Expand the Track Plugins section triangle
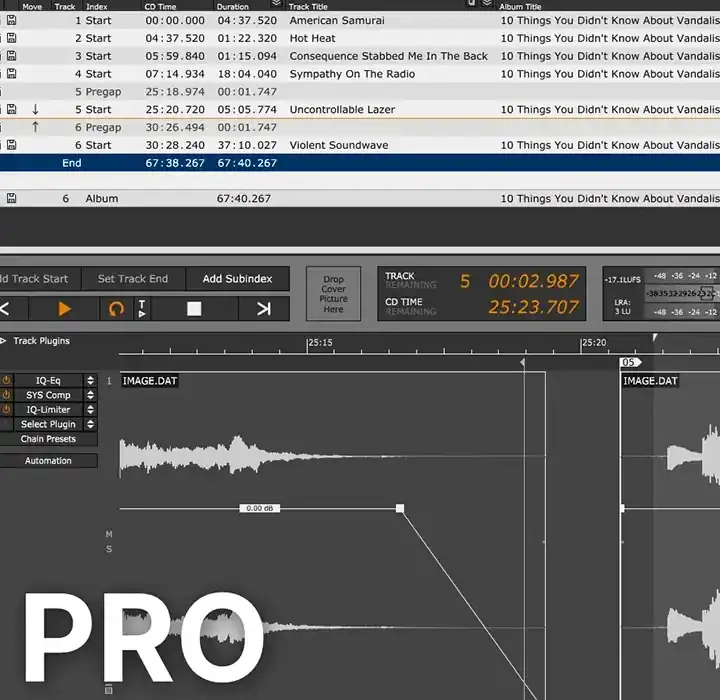The width and height of the screenshot is (720, 700). tap(3, 341)
